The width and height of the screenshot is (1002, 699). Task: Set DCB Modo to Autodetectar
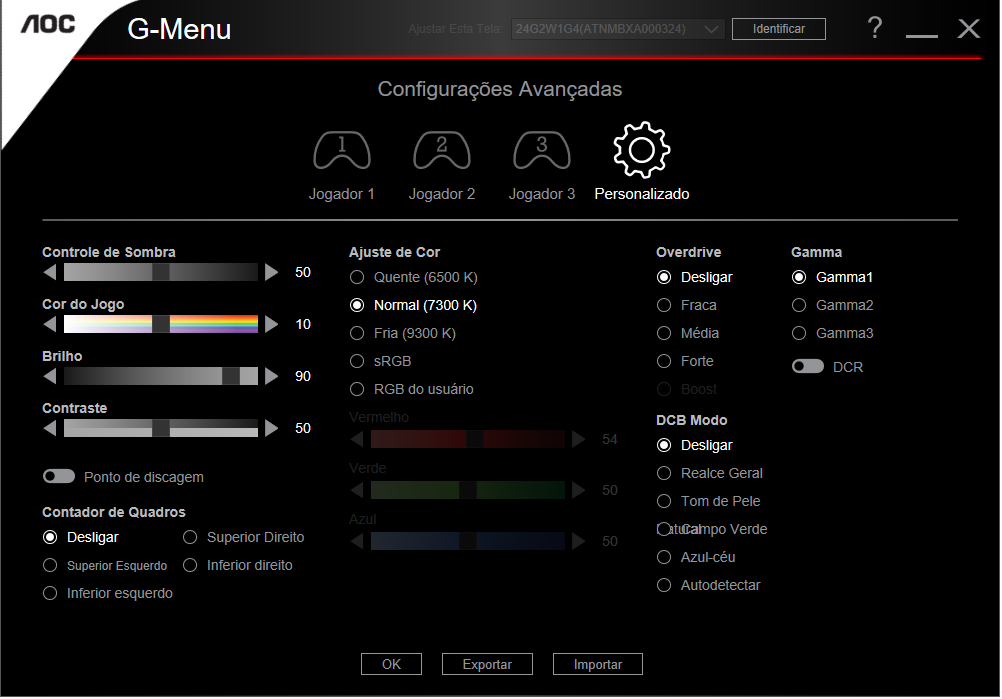coord(709,585)
